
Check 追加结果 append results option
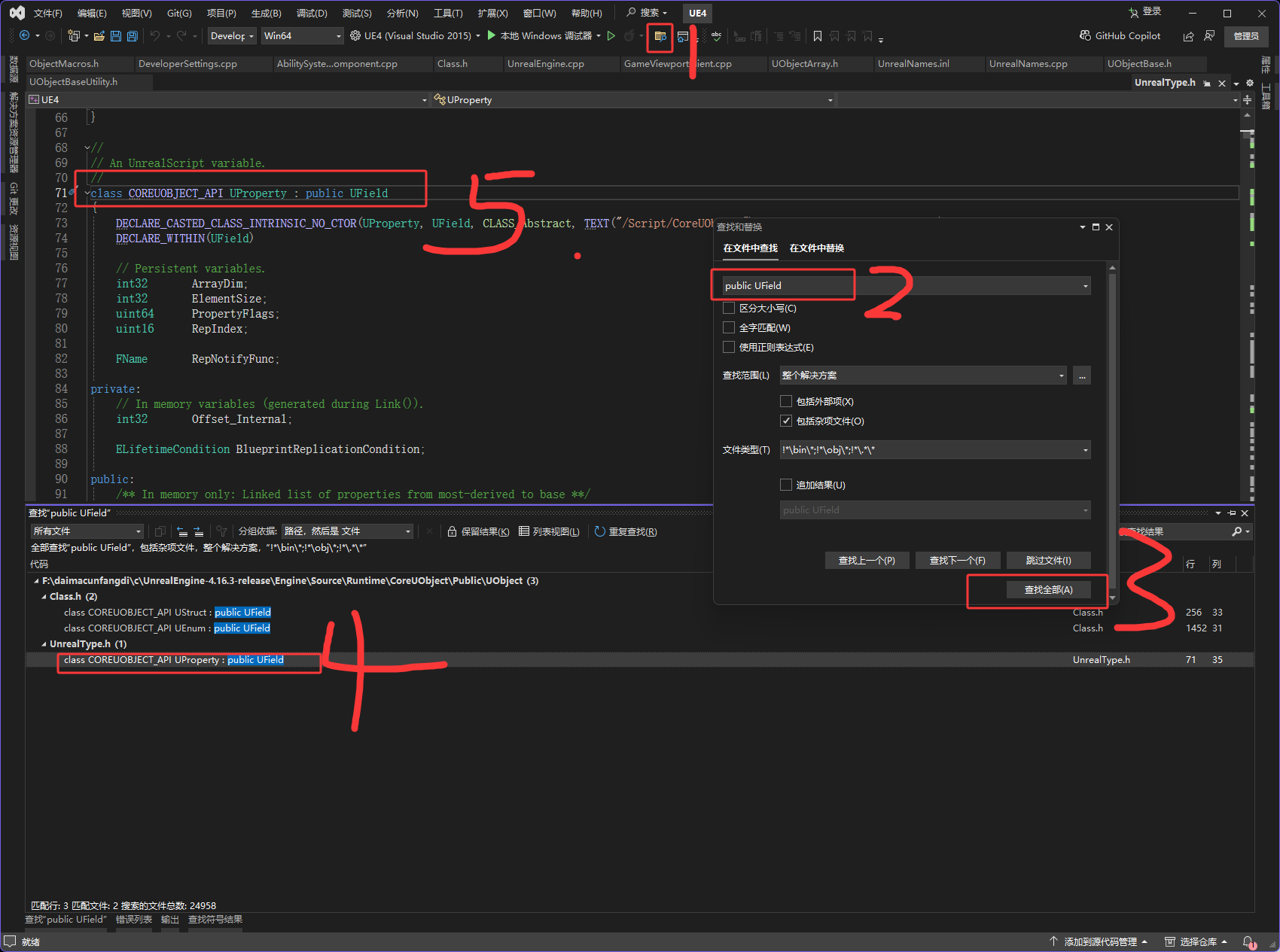tap(786, 485)
